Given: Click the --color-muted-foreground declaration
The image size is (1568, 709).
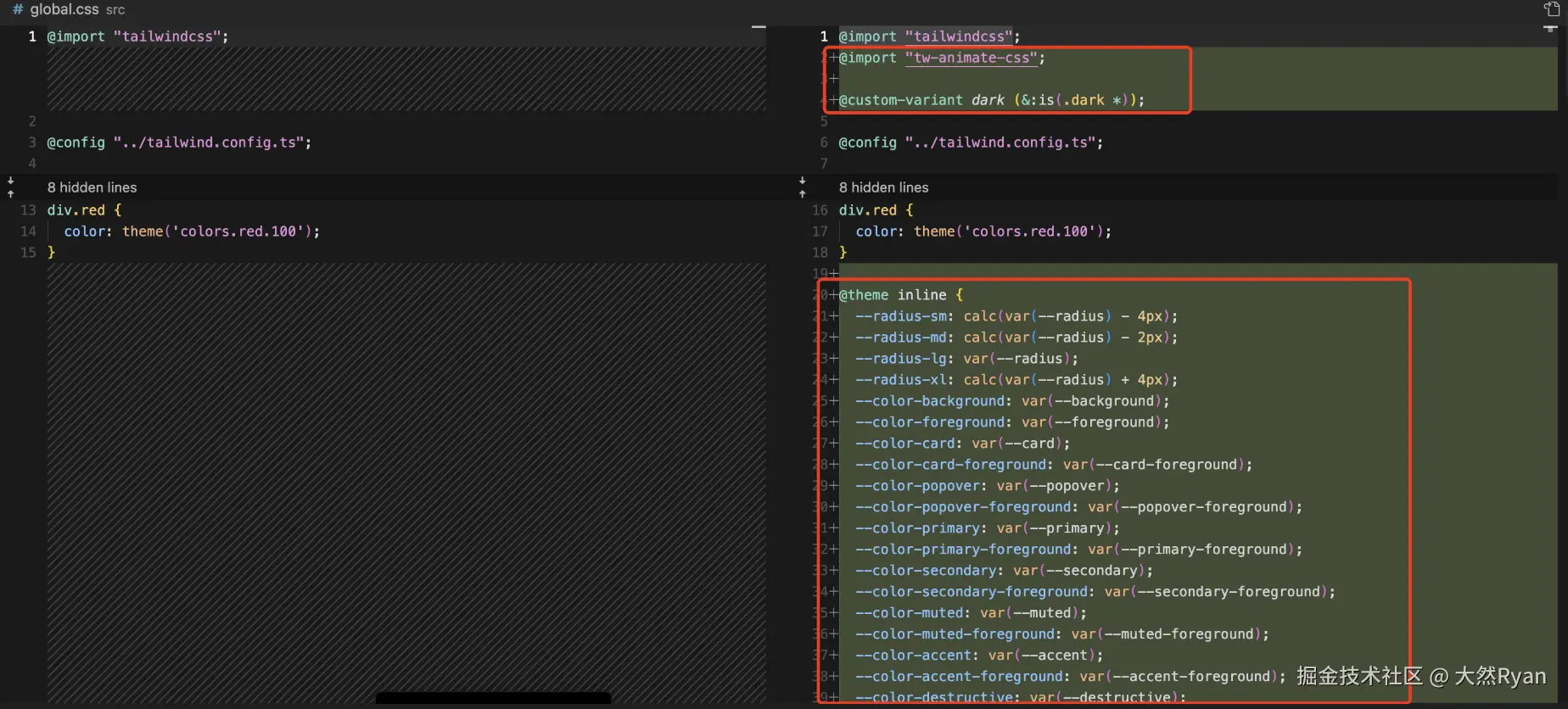Looking at the screenshot, I should 1062,634.
